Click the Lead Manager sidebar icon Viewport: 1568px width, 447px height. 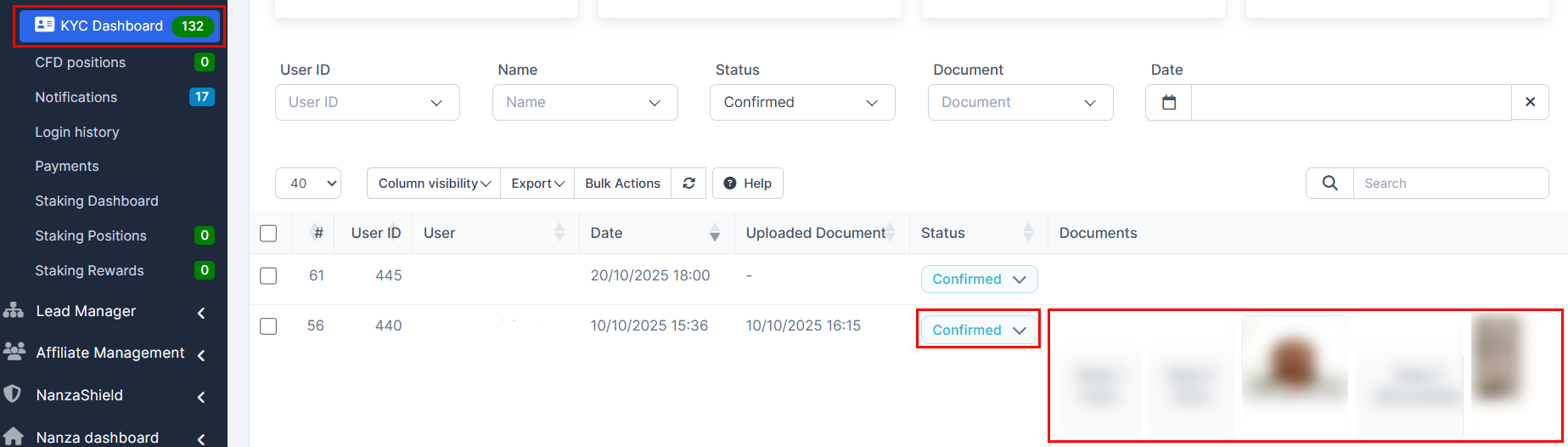(14, 311)
